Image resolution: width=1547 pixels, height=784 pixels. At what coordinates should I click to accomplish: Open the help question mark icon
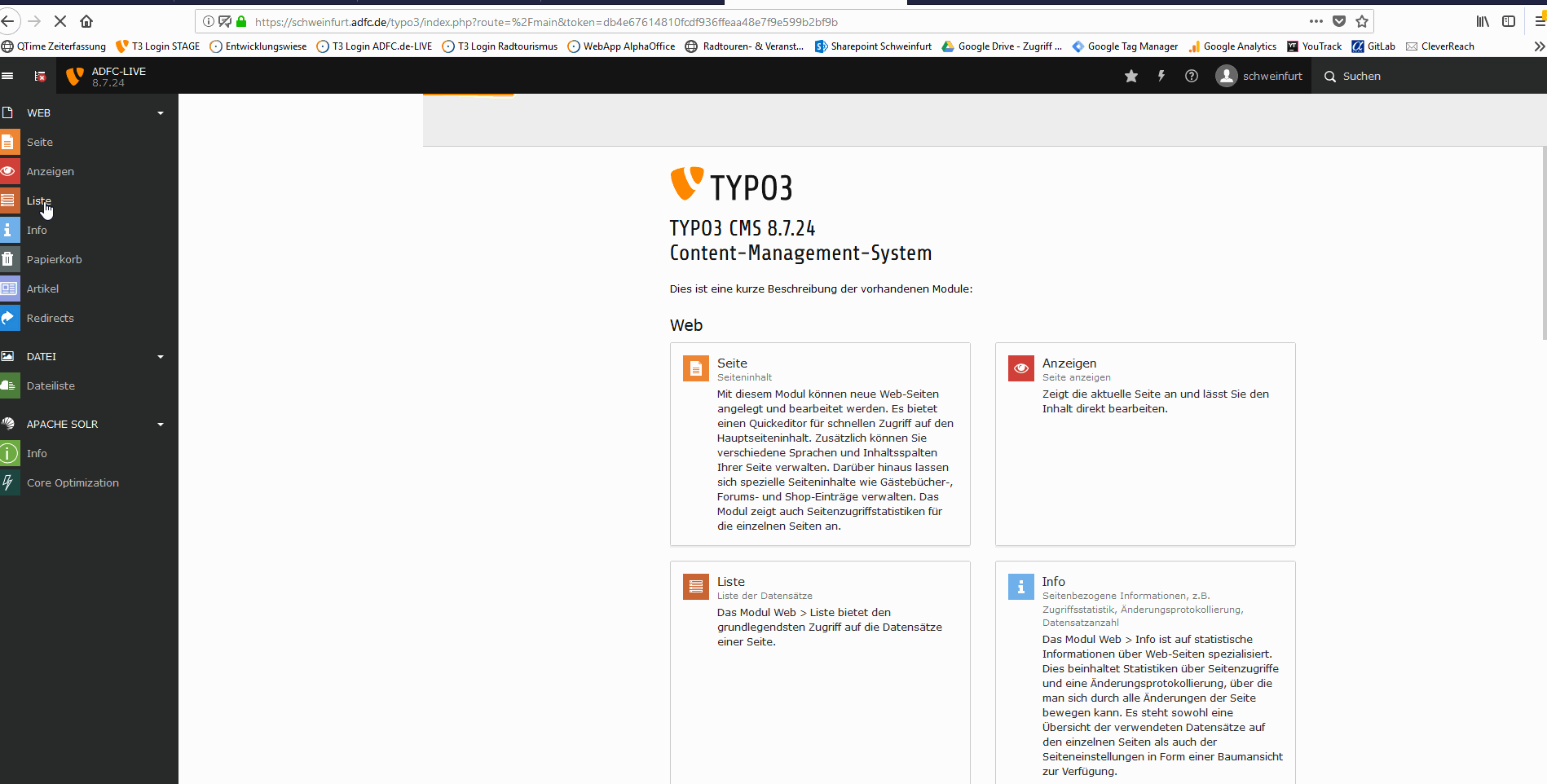[1192, 76]
